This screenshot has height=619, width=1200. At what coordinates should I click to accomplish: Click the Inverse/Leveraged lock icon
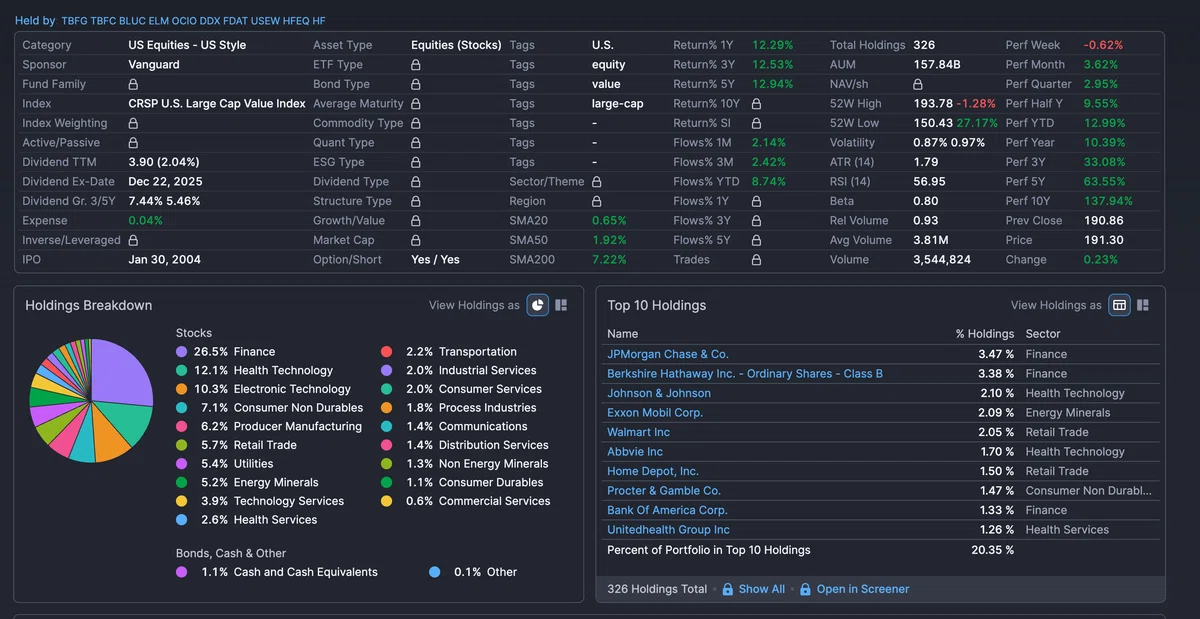coord(133,240)
